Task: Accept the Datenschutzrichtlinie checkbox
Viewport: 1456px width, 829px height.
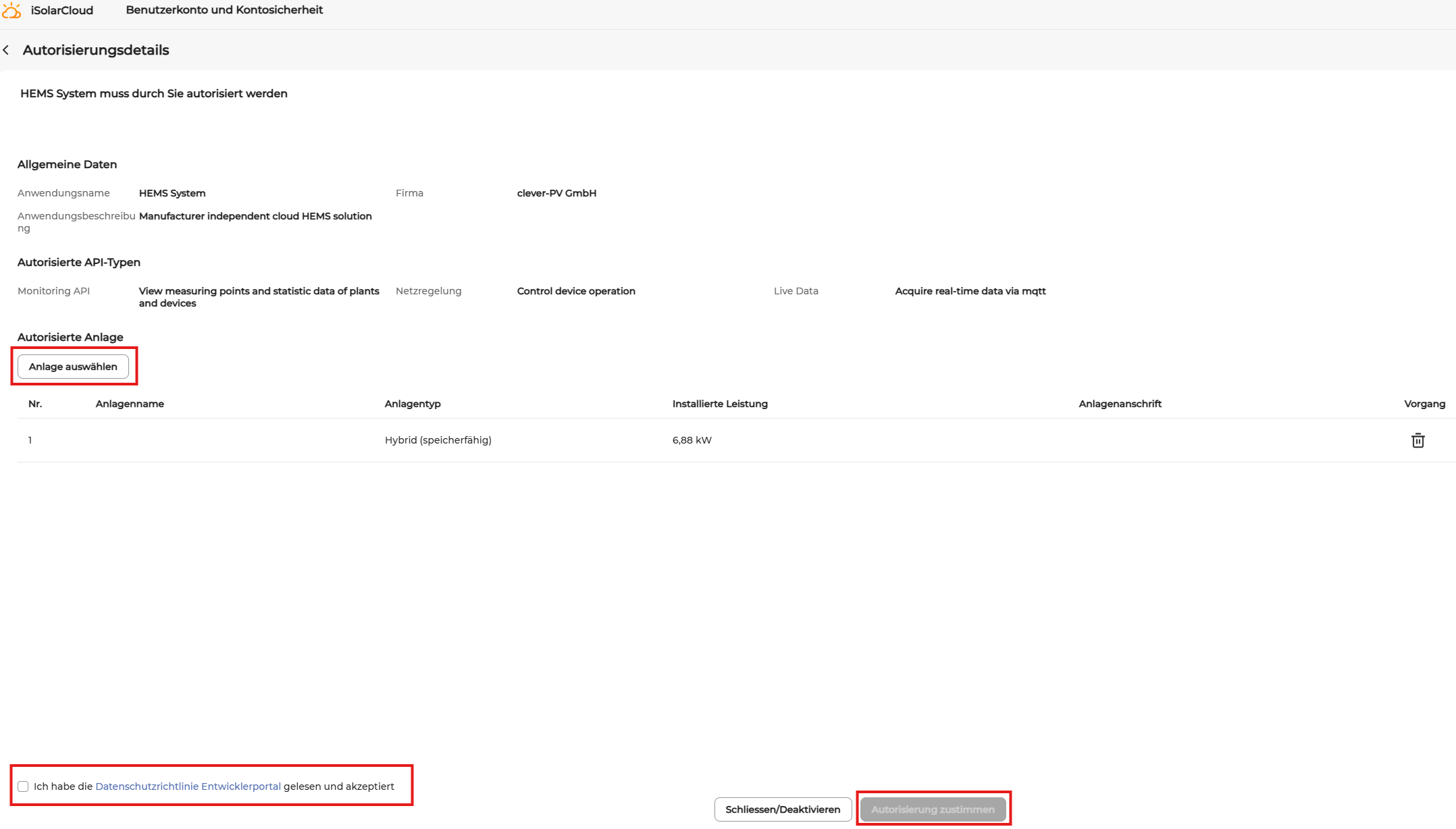Action: click(x=22, y=786)
